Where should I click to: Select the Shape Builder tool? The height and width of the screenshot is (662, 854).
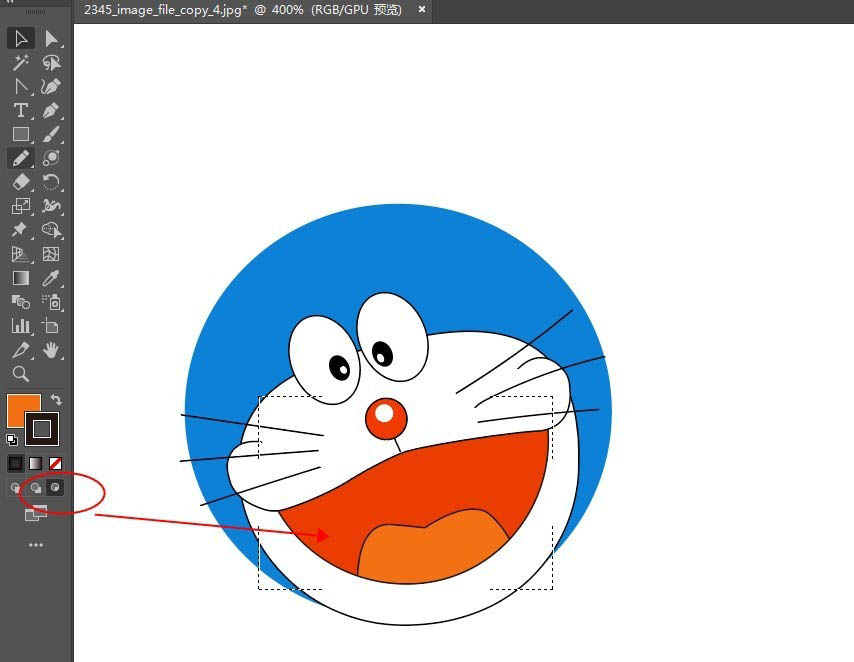pyautogui.click(x=51, y=230)
